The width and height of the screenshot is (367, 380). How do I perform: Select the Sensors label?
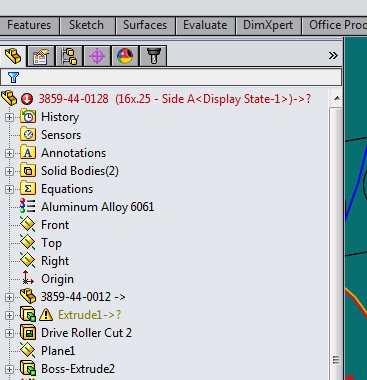tap(61, 135)
